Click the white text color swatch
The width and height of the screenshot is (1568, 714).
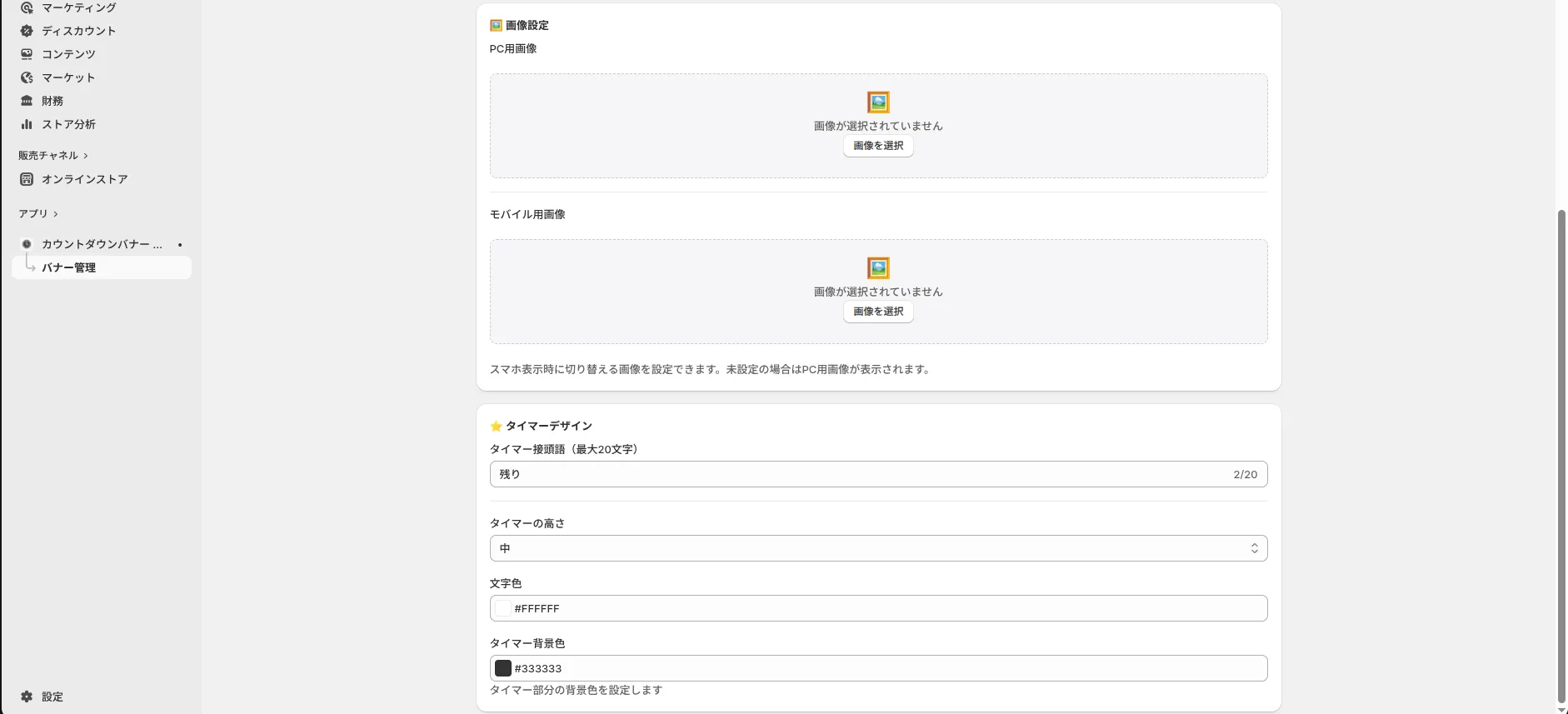point(503,608)
